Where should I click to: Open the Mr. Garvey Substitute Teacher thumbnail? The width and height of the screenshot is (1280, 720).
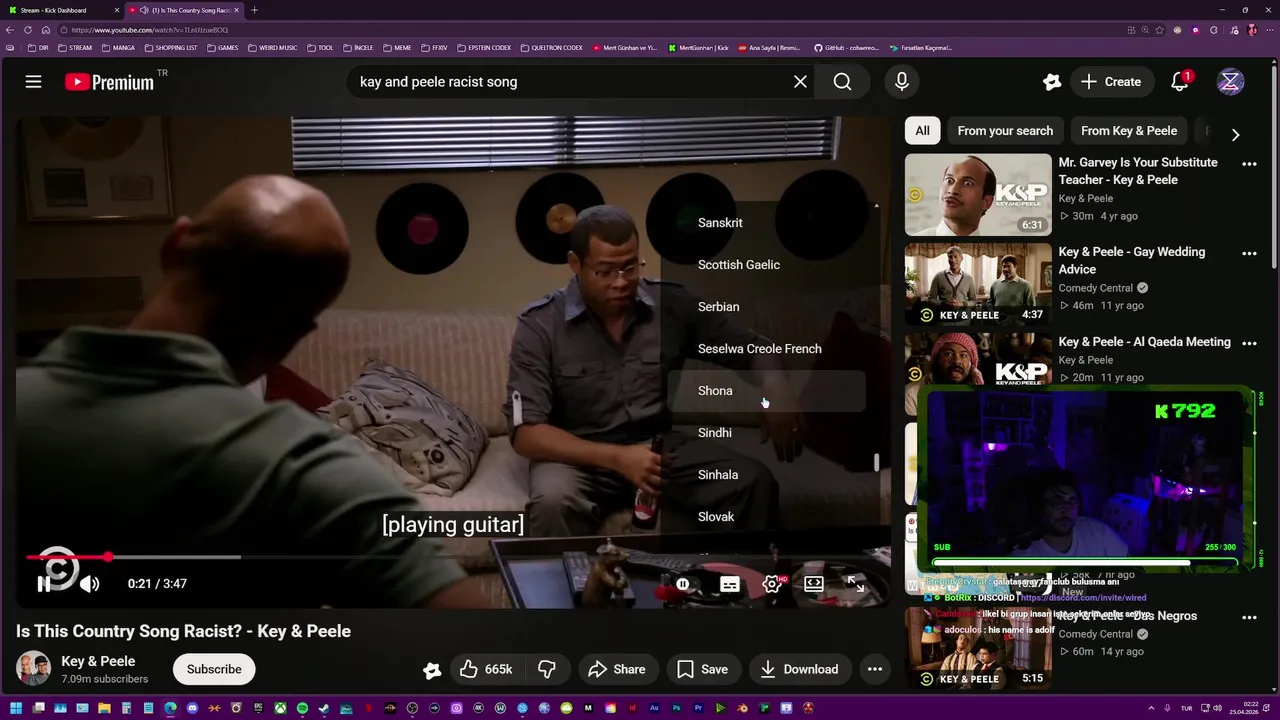click(978, 195)
